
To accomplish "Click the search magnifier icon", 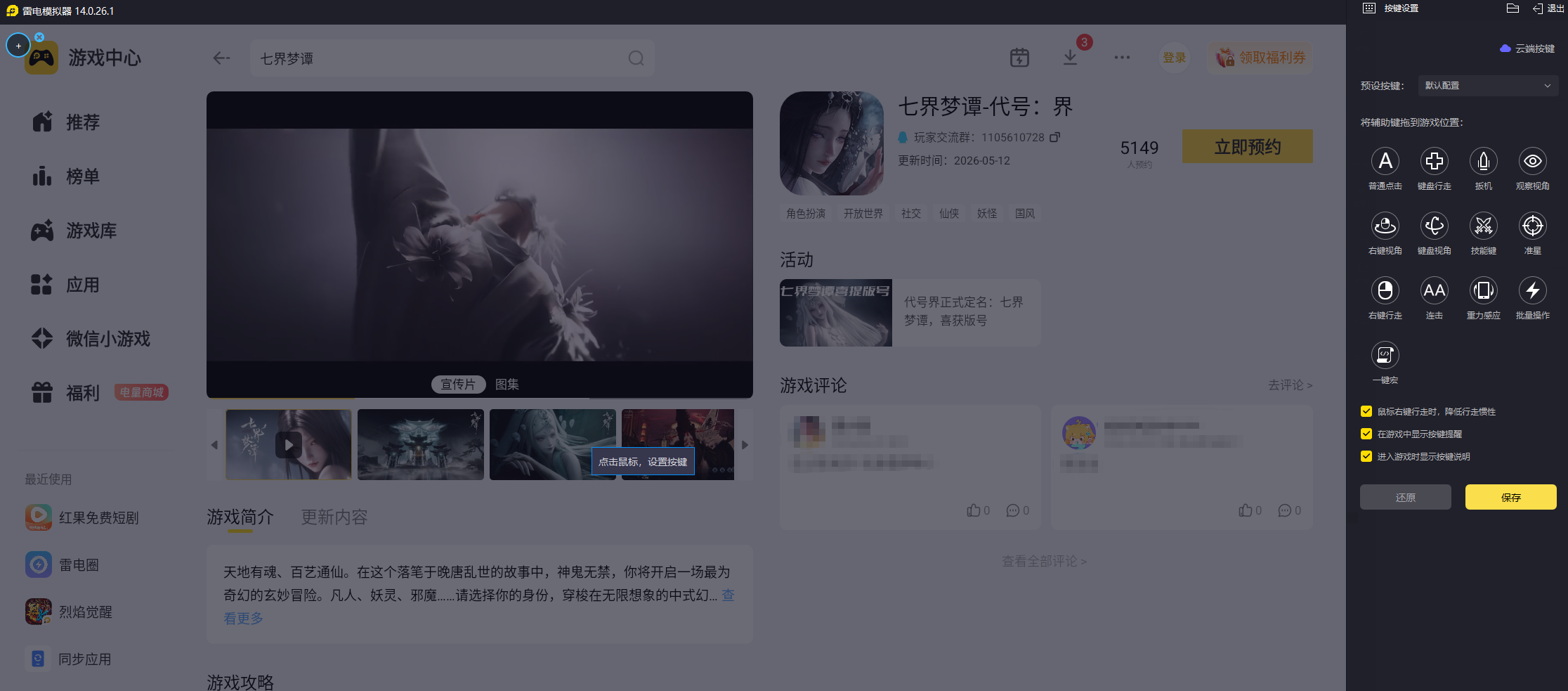I will [x=636, y=58].
